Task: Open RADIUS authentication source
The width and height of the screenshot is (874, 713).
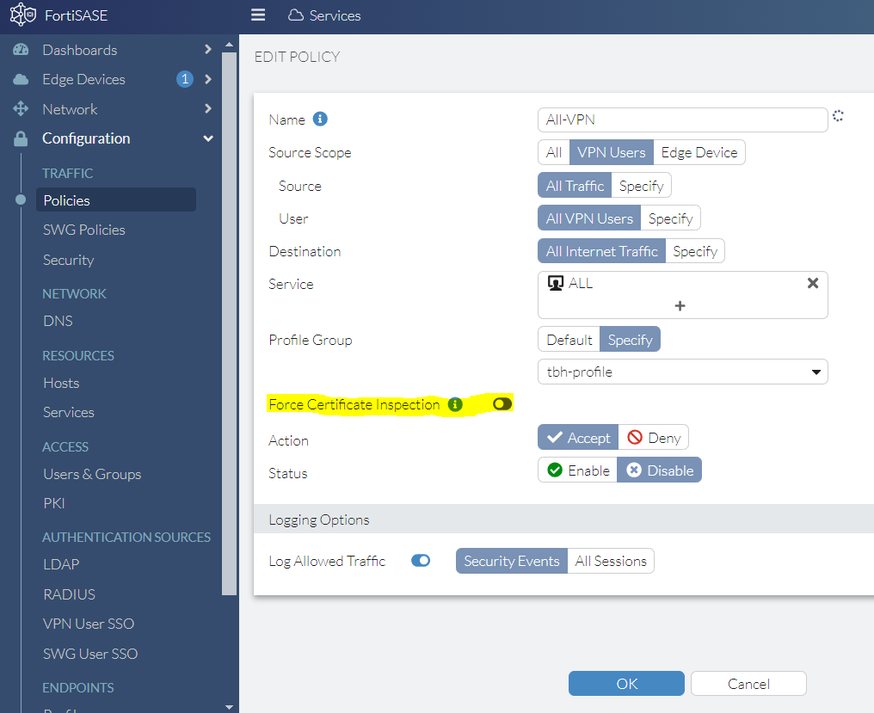Action: pyautogui.click(x=69, y=594)
